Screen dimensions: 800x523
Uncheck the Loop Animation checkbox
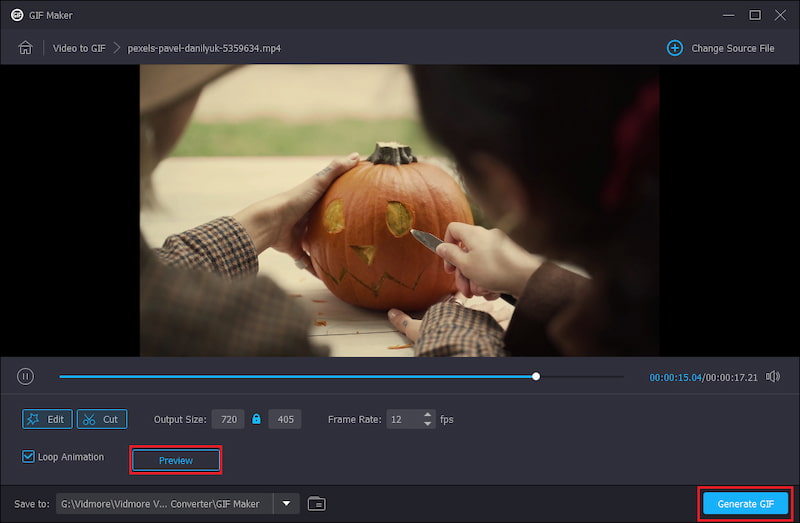pos(29,457)
